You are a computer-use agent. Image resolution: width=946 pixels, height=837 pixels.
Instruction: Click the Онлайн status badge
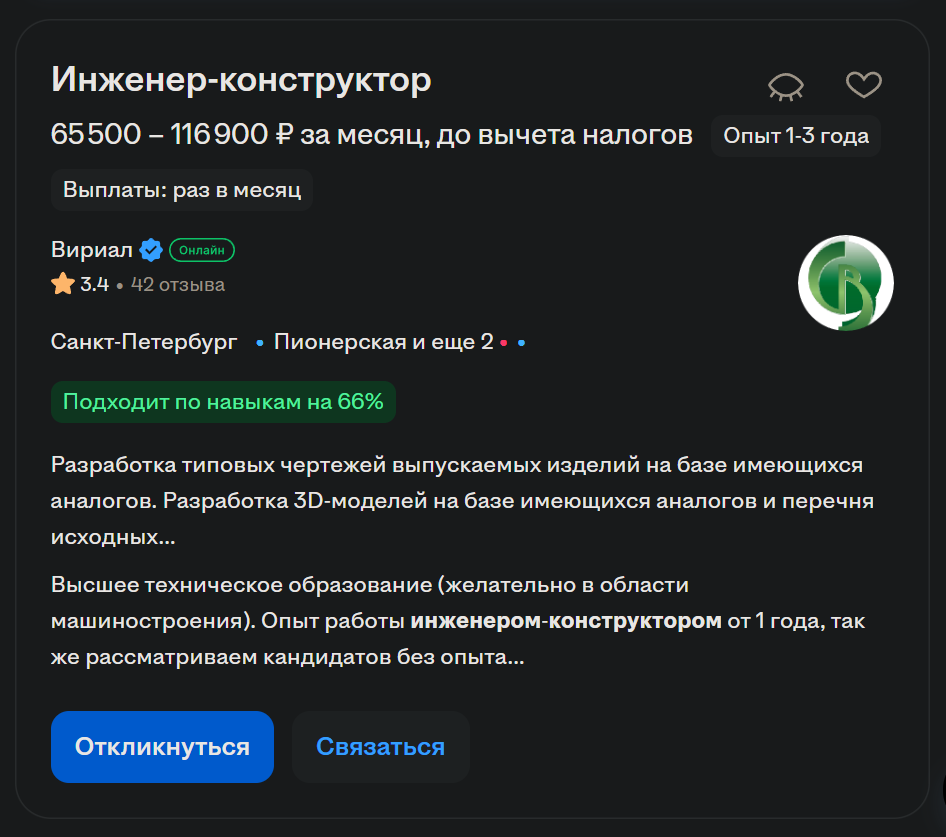point(202,249)
